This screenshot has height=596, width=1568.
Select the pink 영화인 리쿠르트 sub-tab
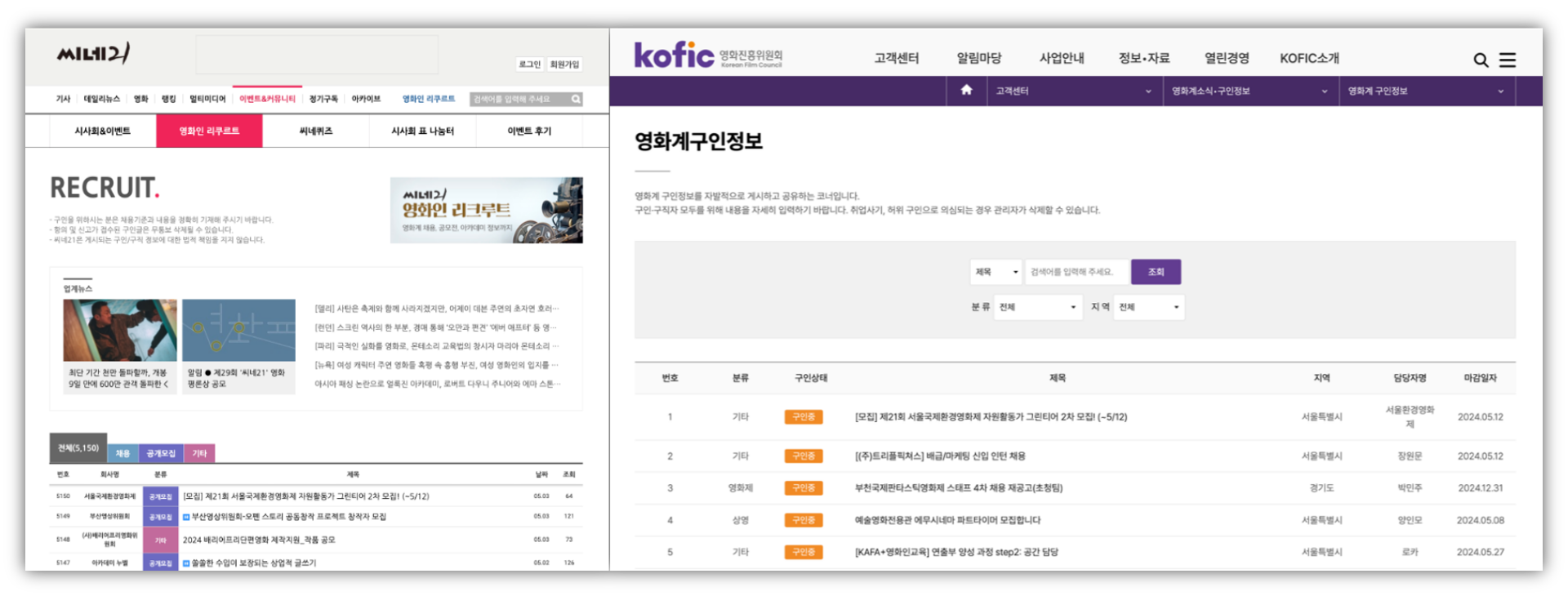coord(209,131)
